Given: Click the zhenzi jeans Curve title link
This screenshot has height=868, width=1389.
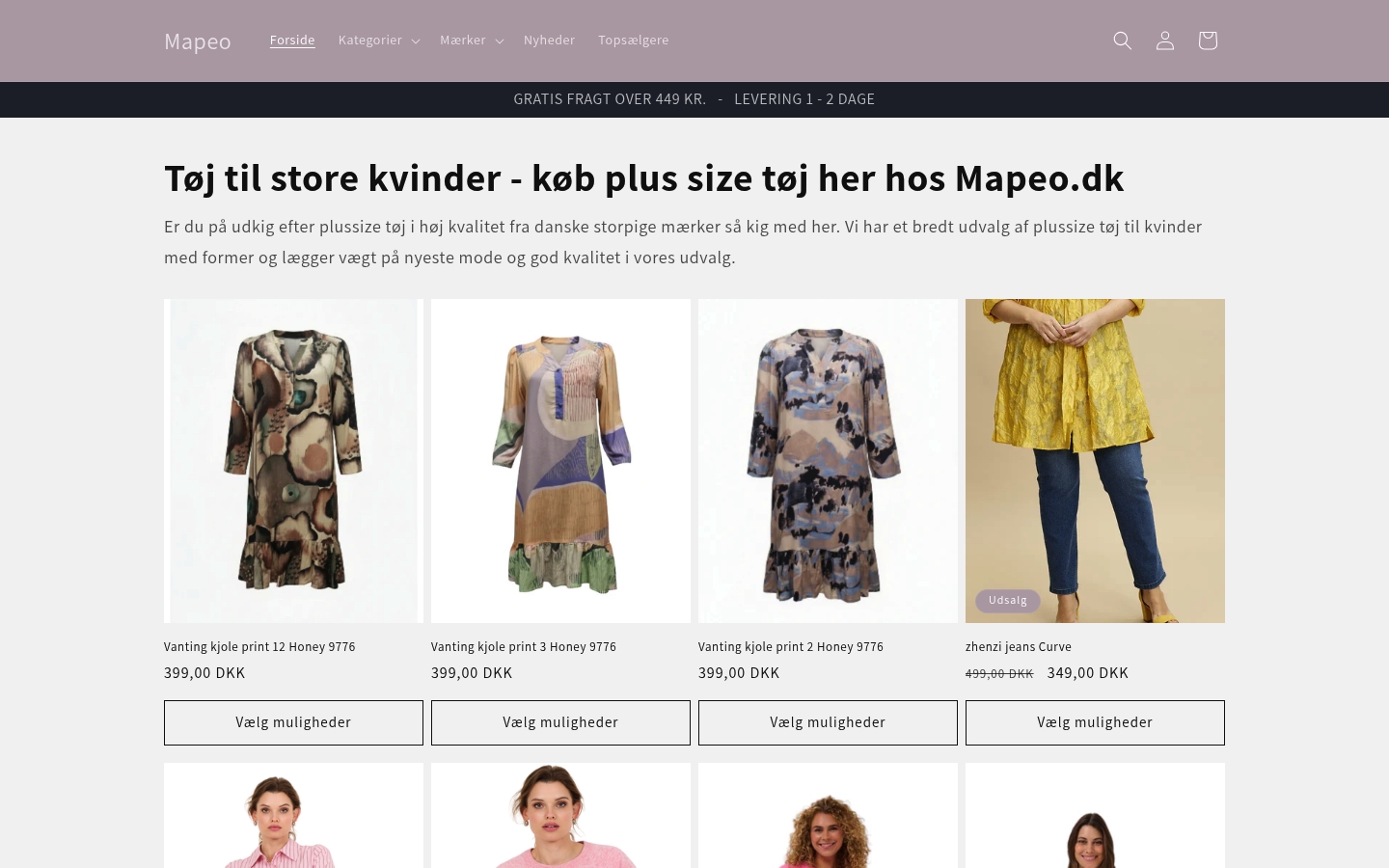Looking at the screenshot, I should (1018, 647).
